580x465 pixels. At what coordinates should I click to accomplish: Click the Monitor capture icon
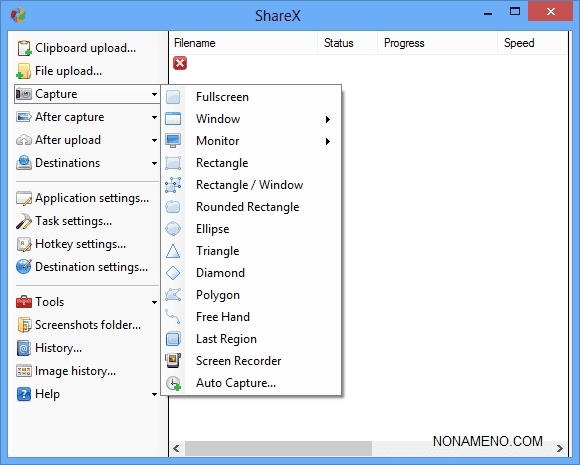pos(173,141)
